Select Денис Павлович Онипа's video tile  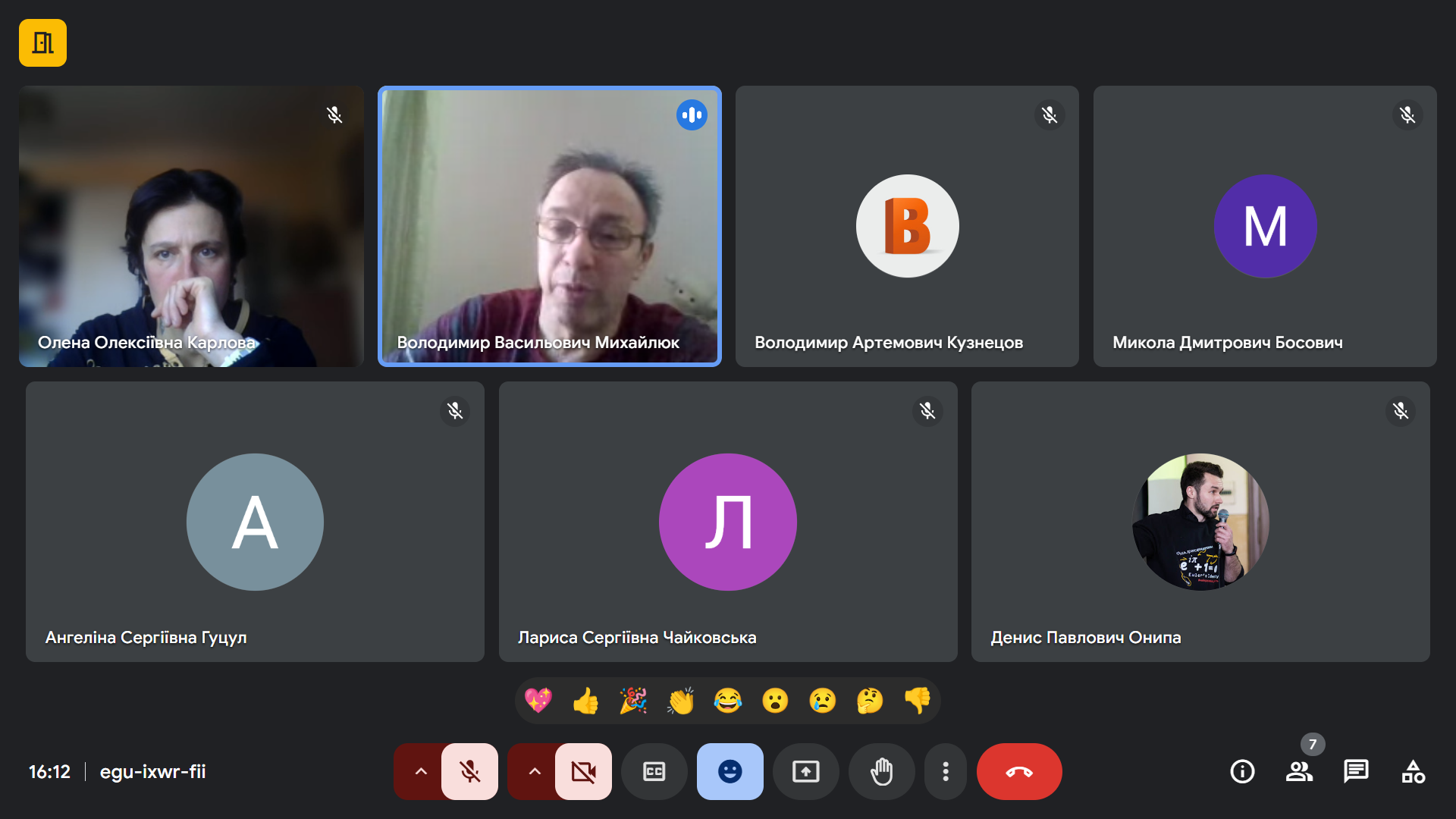1200,522
